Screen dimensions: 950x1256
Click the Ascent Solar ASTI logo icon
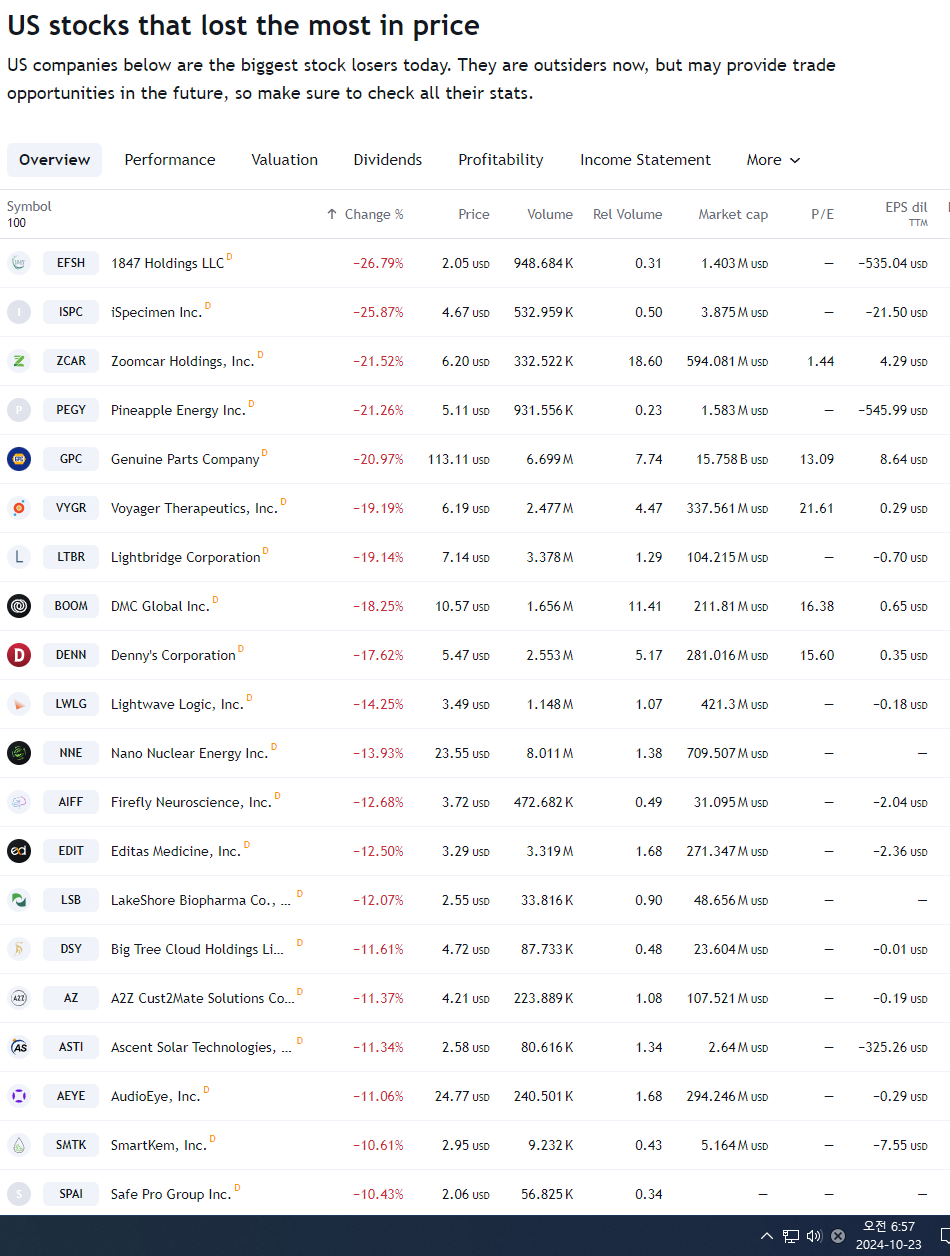[19, 1047]
